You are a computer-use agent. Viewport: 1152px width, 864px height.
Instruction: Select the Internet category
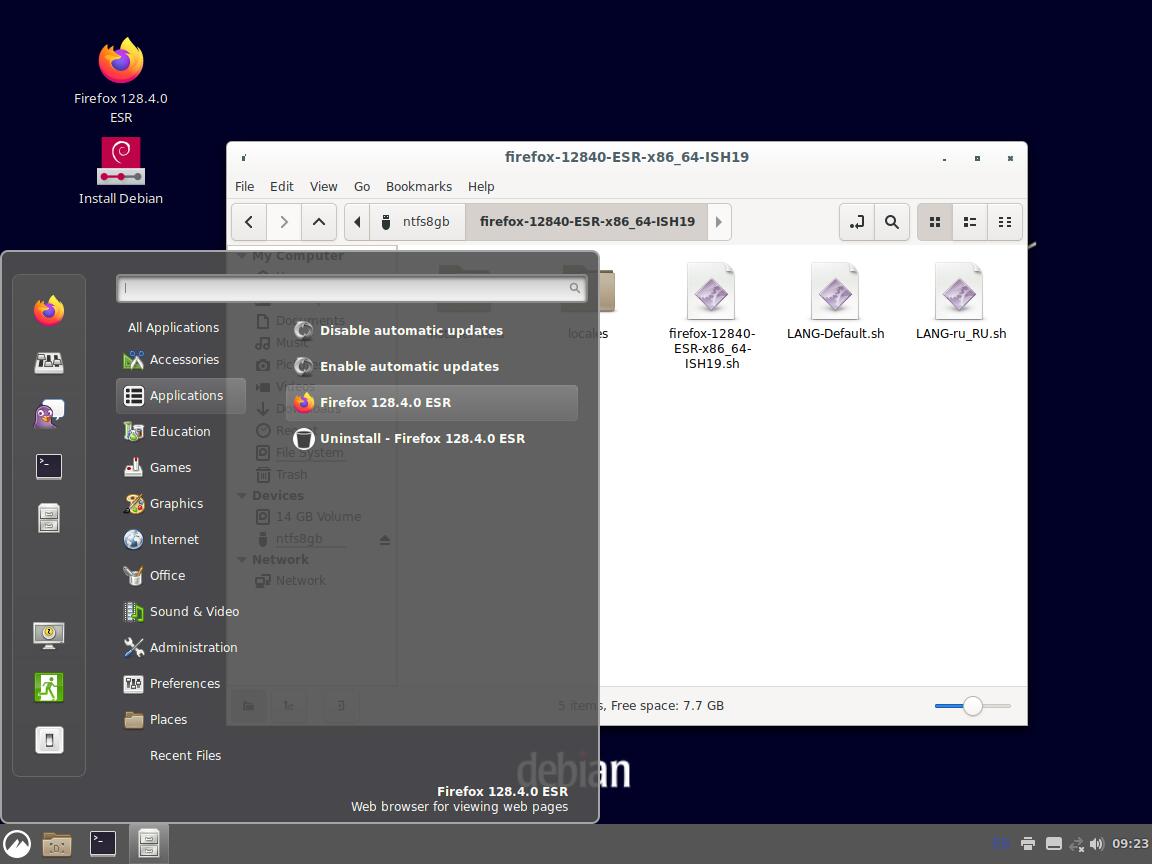point(181,540)
